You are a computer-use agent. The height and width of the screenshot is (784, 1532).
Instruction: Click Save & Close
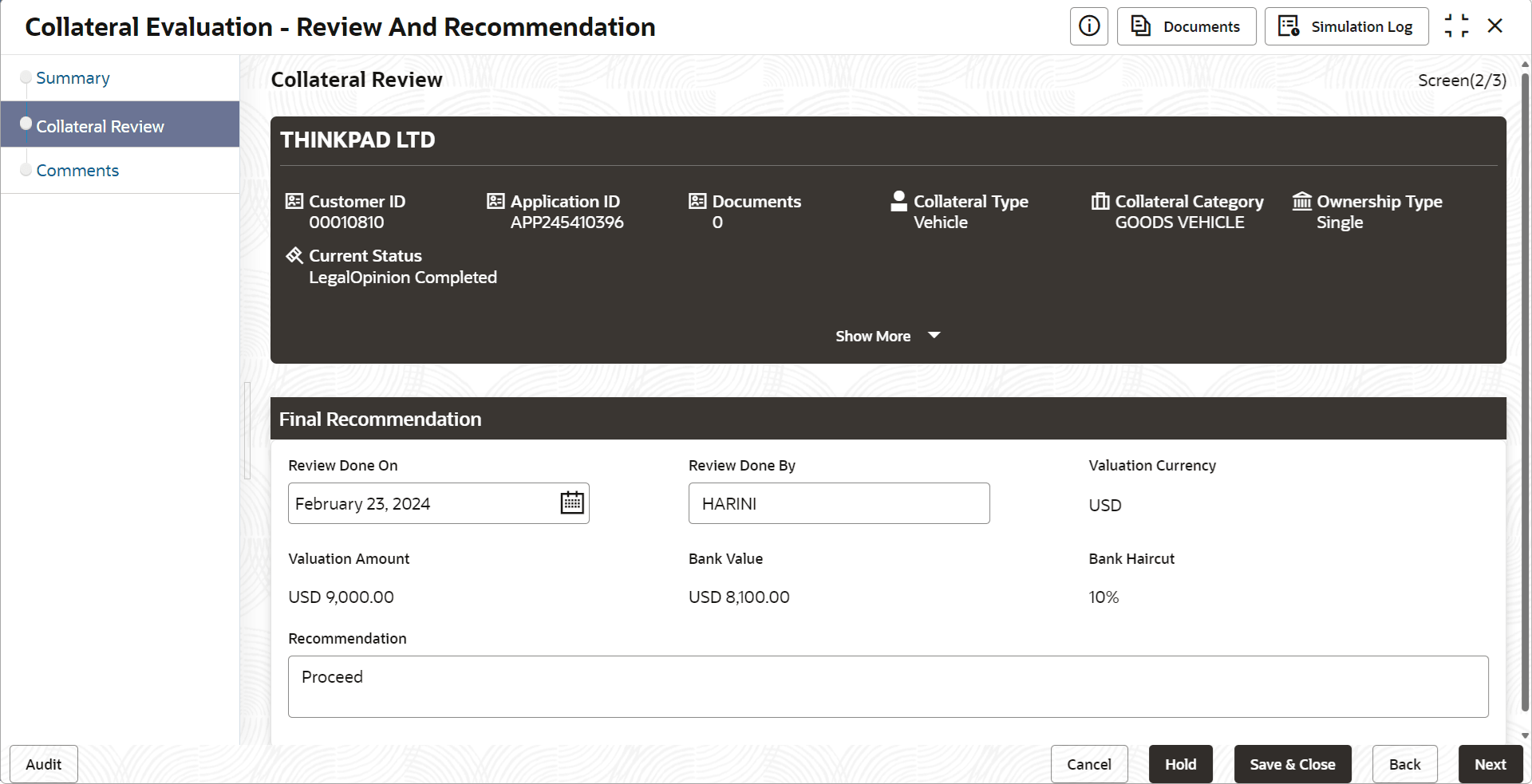pyautogui.click(x=1292, y=764)
